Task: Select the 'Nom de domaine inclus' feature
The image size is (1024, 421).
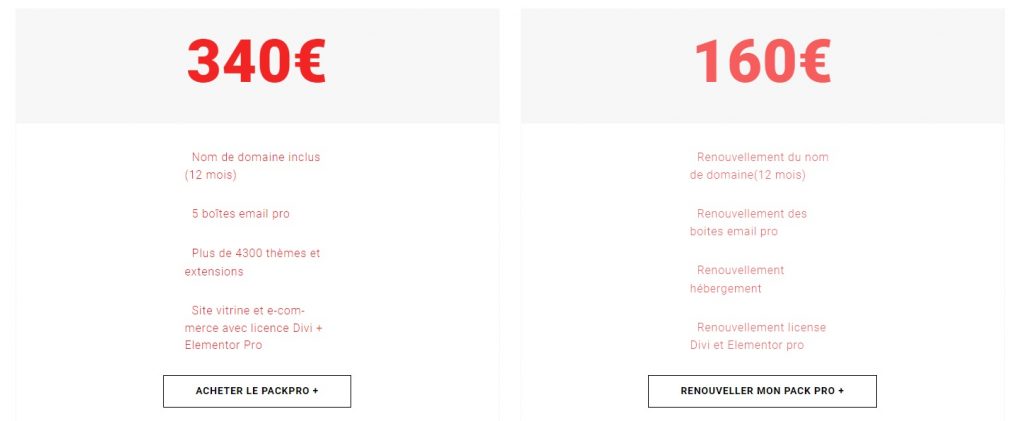Action: click(x=256, y=157)
